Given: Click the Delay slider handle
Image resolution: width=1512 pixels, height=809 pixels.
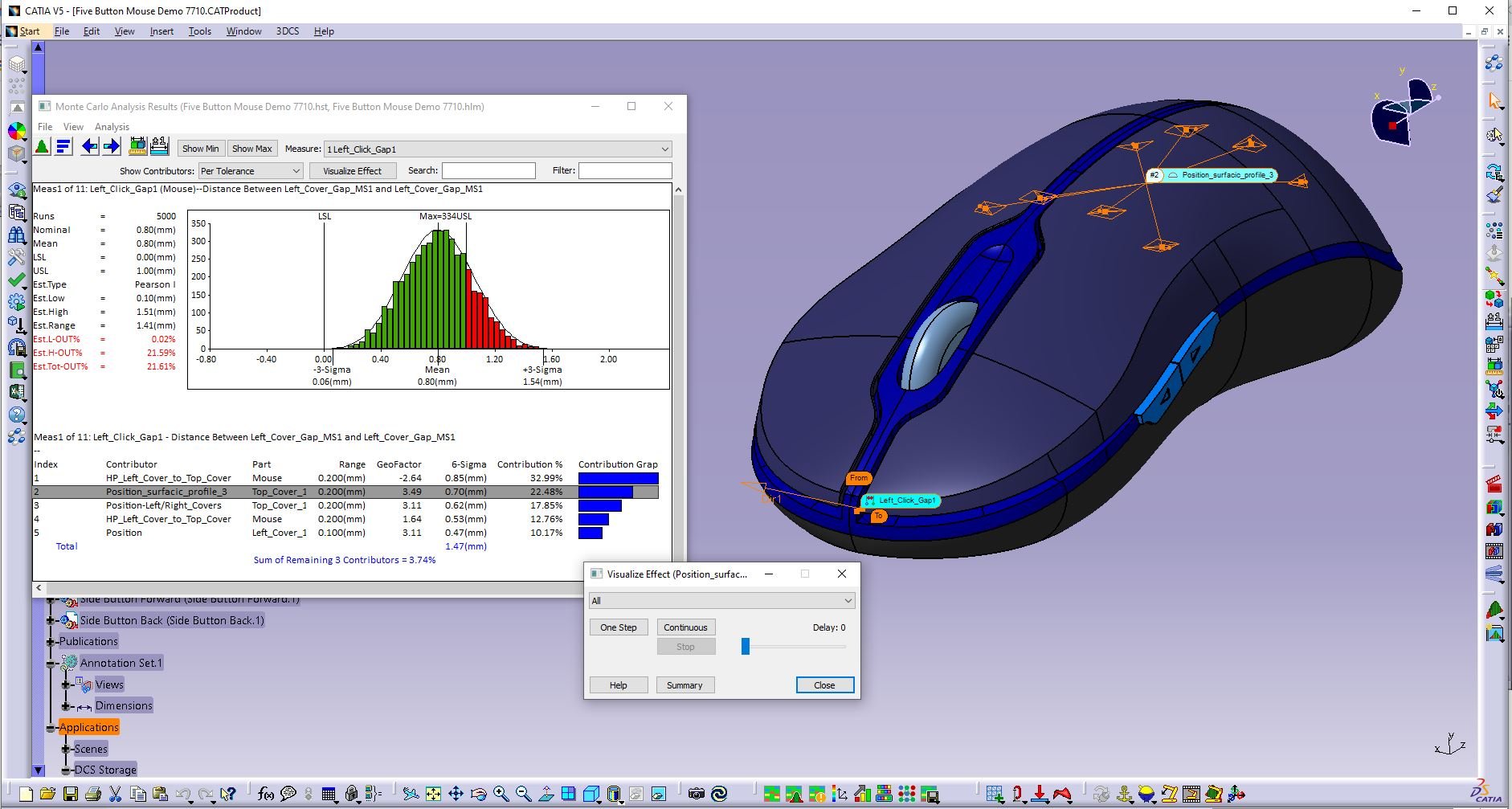Looking at the screenshot, I should 746,647.
